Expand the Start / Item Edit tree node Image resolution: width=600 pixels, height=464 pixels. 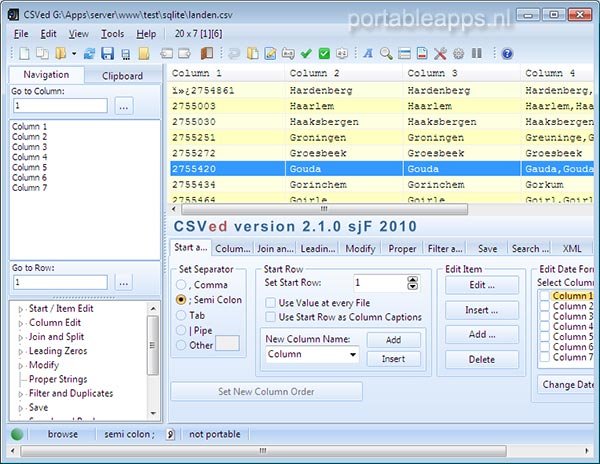[21, 309]
